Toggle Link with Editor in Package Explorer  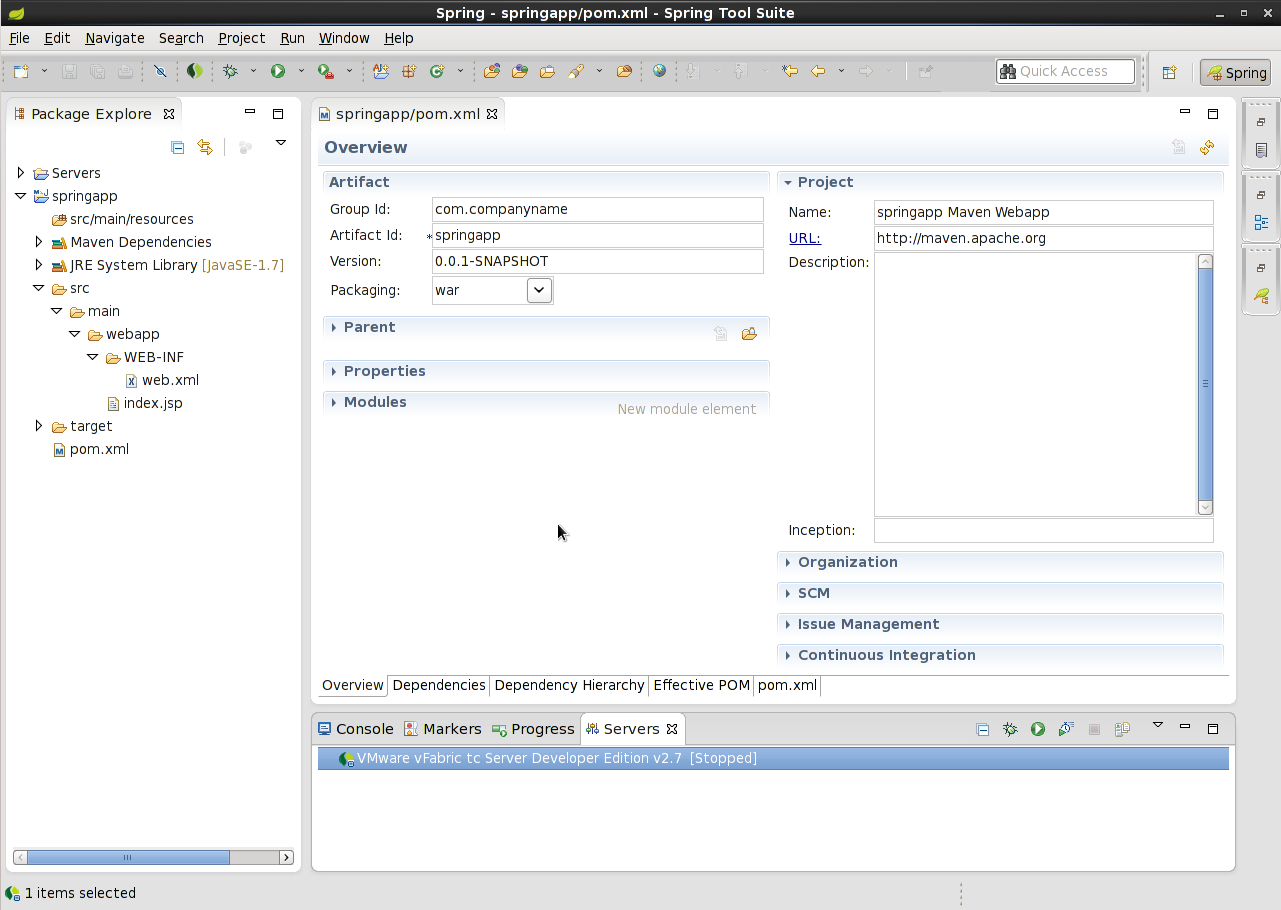point(205,147)
